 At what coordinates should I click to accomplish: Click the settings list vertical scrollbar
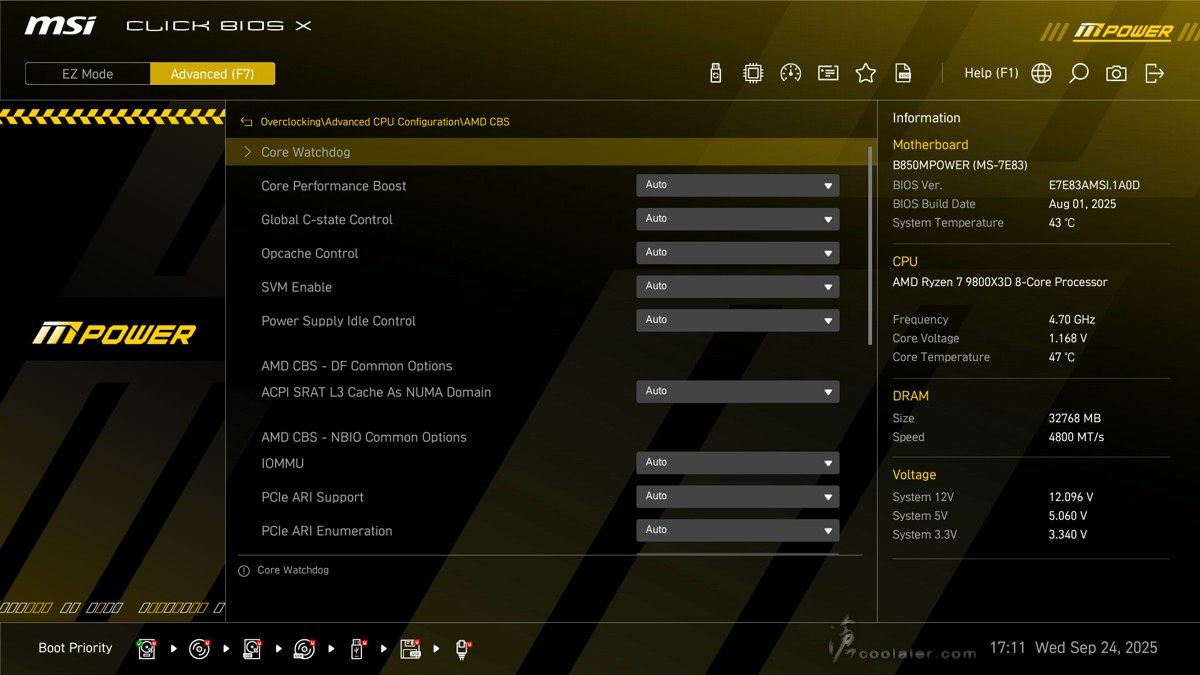pyautogui.click(x=870, y=245)
